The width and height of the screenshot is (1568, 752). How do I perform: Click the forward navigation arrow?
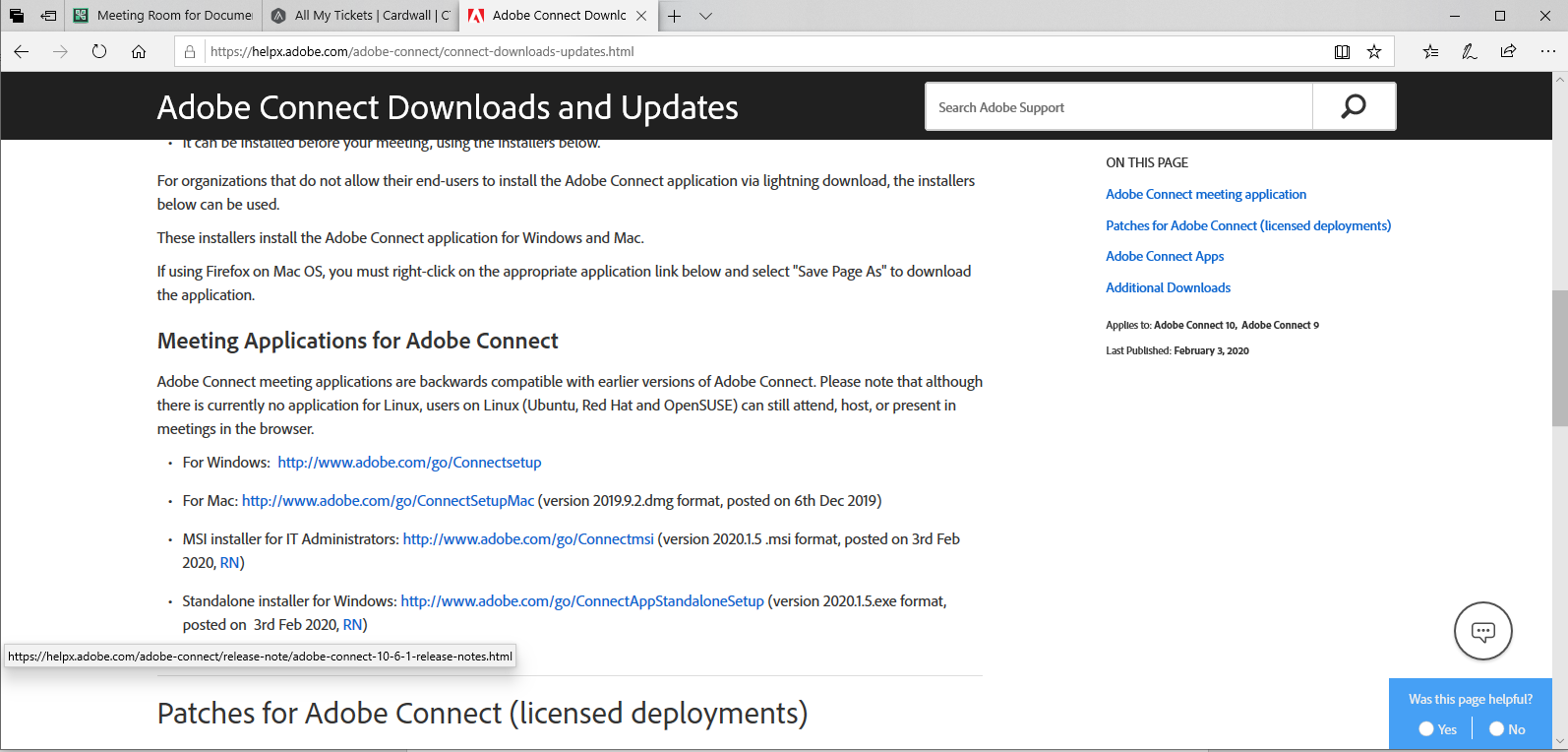(60, 51)
